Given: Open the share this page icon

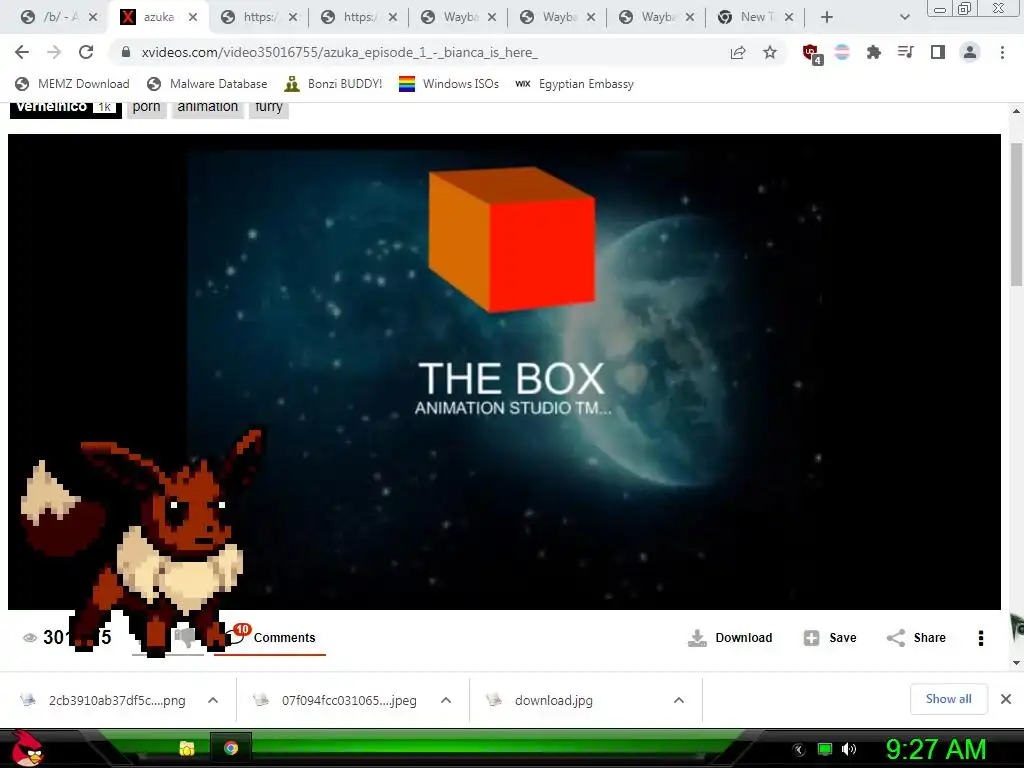Looking at the screenshot, I should point(738,52).
